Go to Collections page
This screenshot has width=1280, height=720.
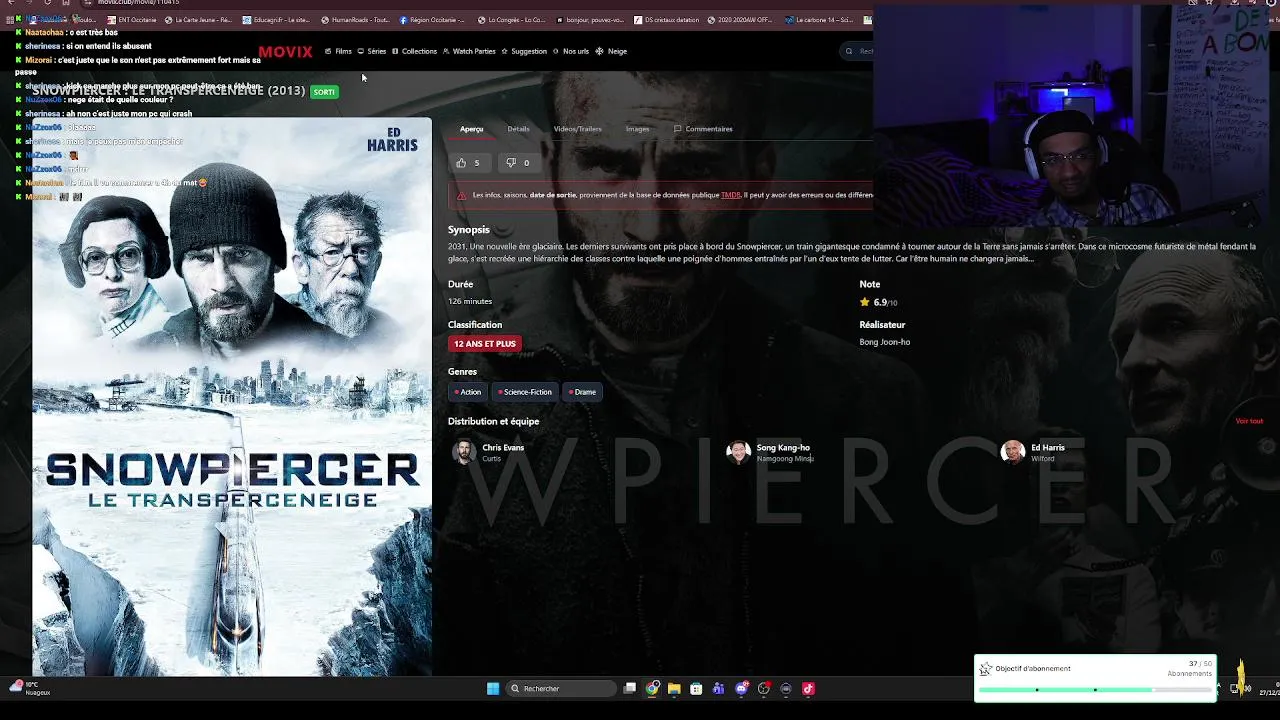414,51
